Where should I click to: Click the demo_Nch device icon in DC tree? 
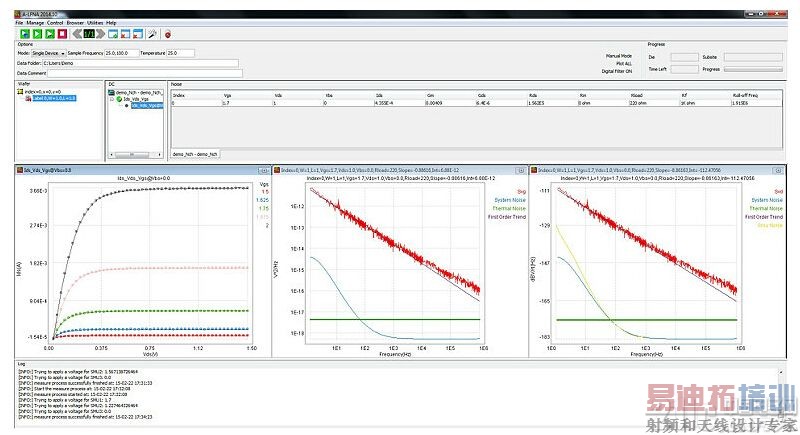click(111, 93)
